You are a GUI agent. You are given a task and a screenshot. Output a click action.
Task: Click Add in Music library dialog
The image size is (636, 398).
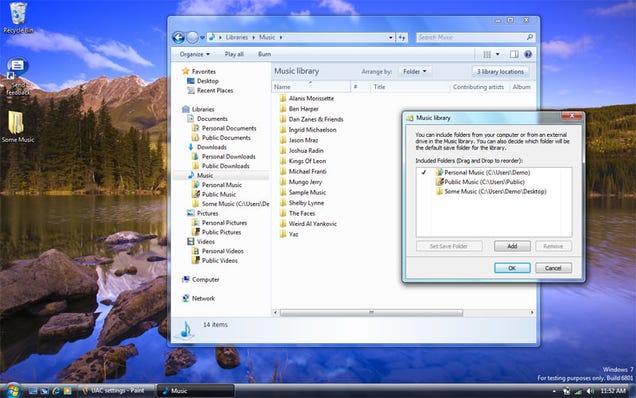click(x=512, y=246)
